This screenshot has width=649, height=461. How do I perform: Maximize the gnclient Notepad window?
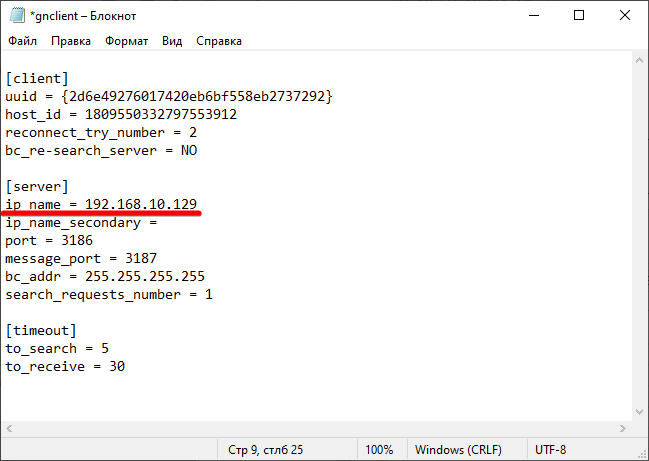tap(579, 15)
